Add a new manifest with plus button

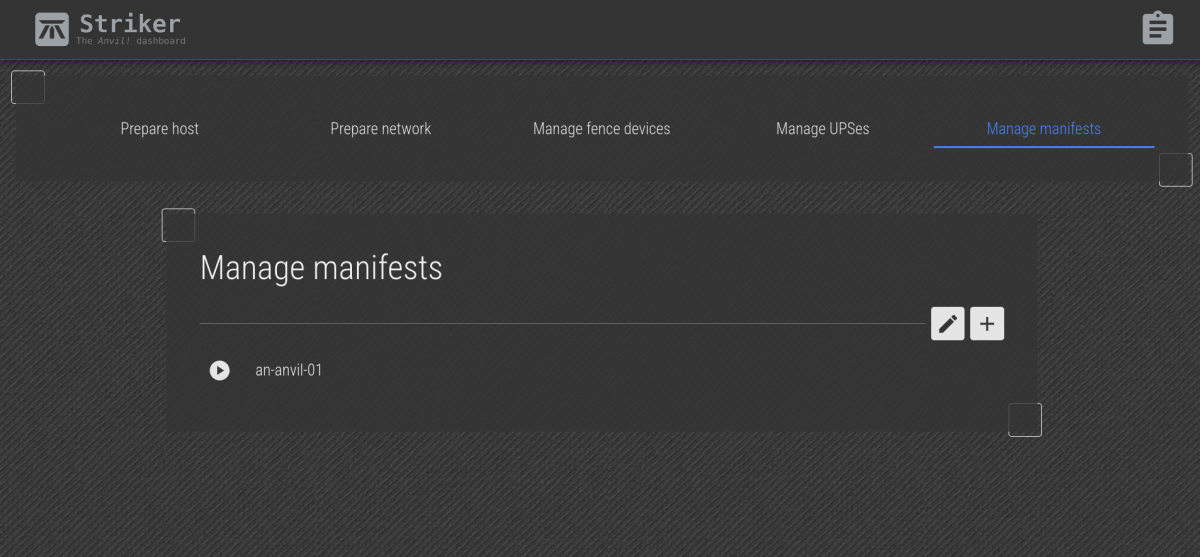(987, 324)
